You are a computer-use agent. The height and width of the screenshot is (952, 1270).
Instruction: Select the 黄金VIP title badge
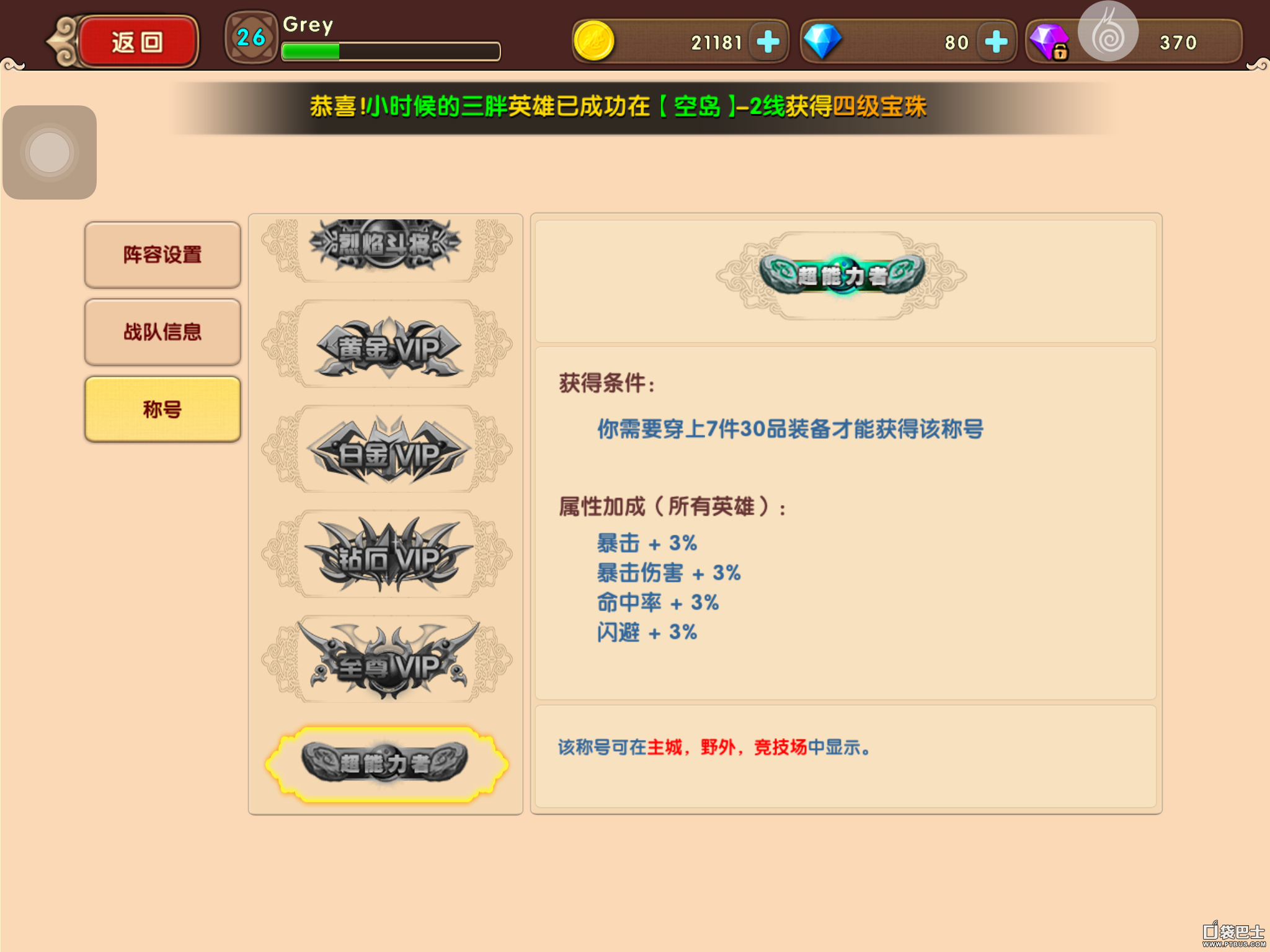pos(387,345)
